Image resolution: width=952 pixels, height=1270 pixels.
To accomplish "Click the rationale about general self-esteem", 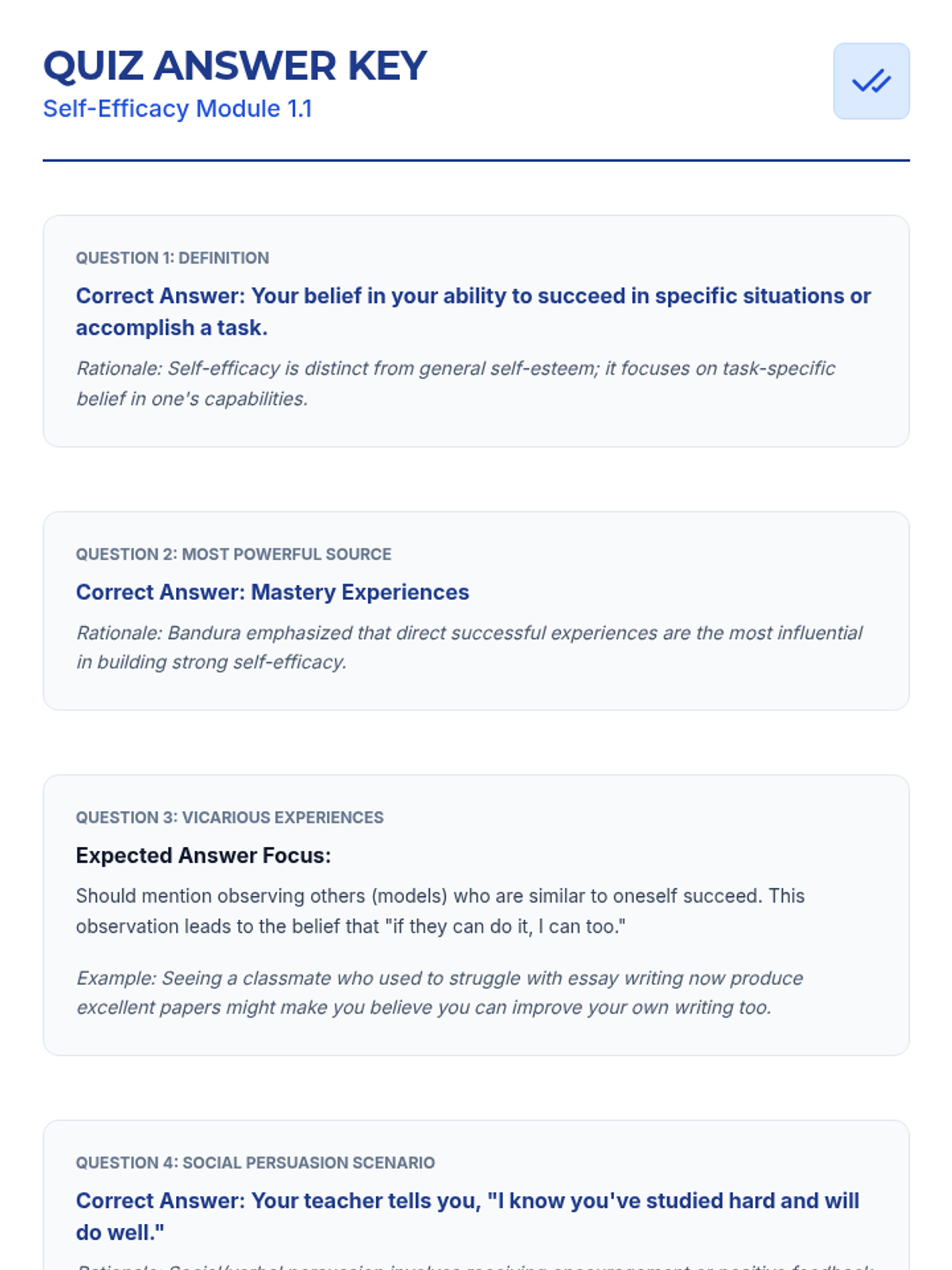I will point(455,383).
